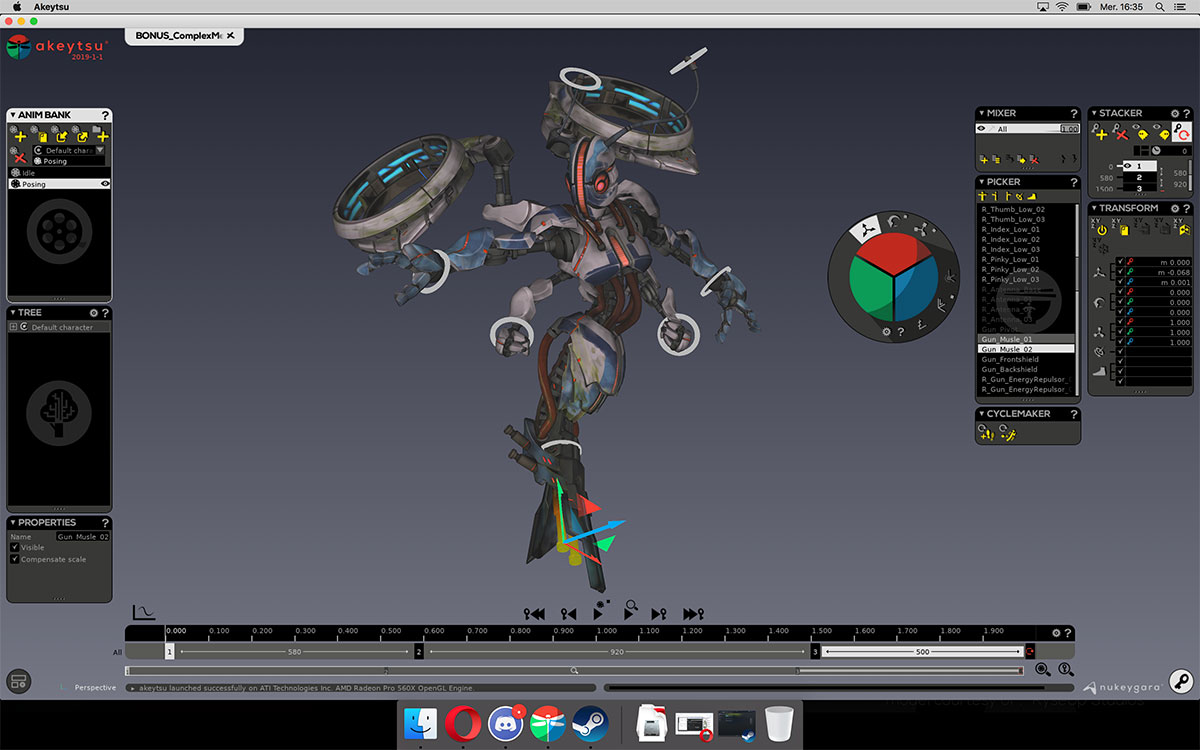Jump to the first keyframe

pos(534,614)
